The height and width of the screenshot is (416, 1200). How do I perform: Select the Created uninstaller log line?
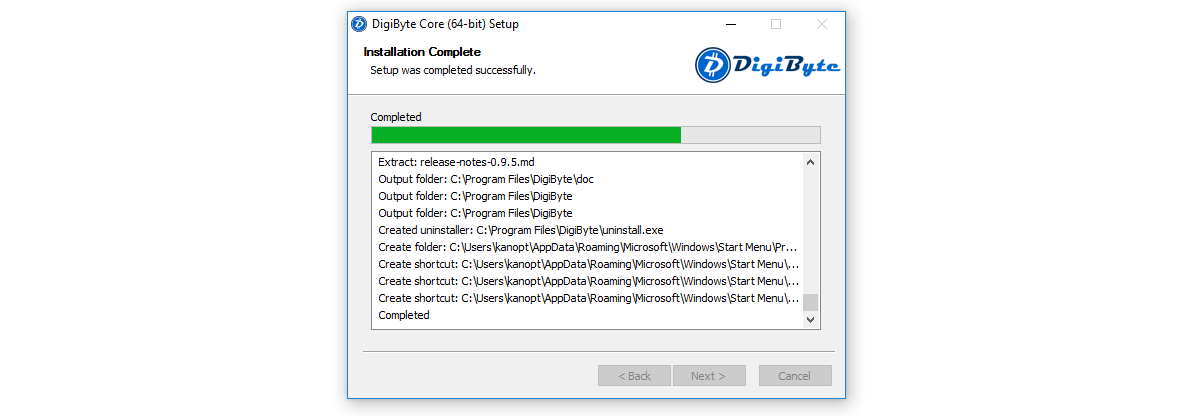pyautogui.click(x=520, y=230)
